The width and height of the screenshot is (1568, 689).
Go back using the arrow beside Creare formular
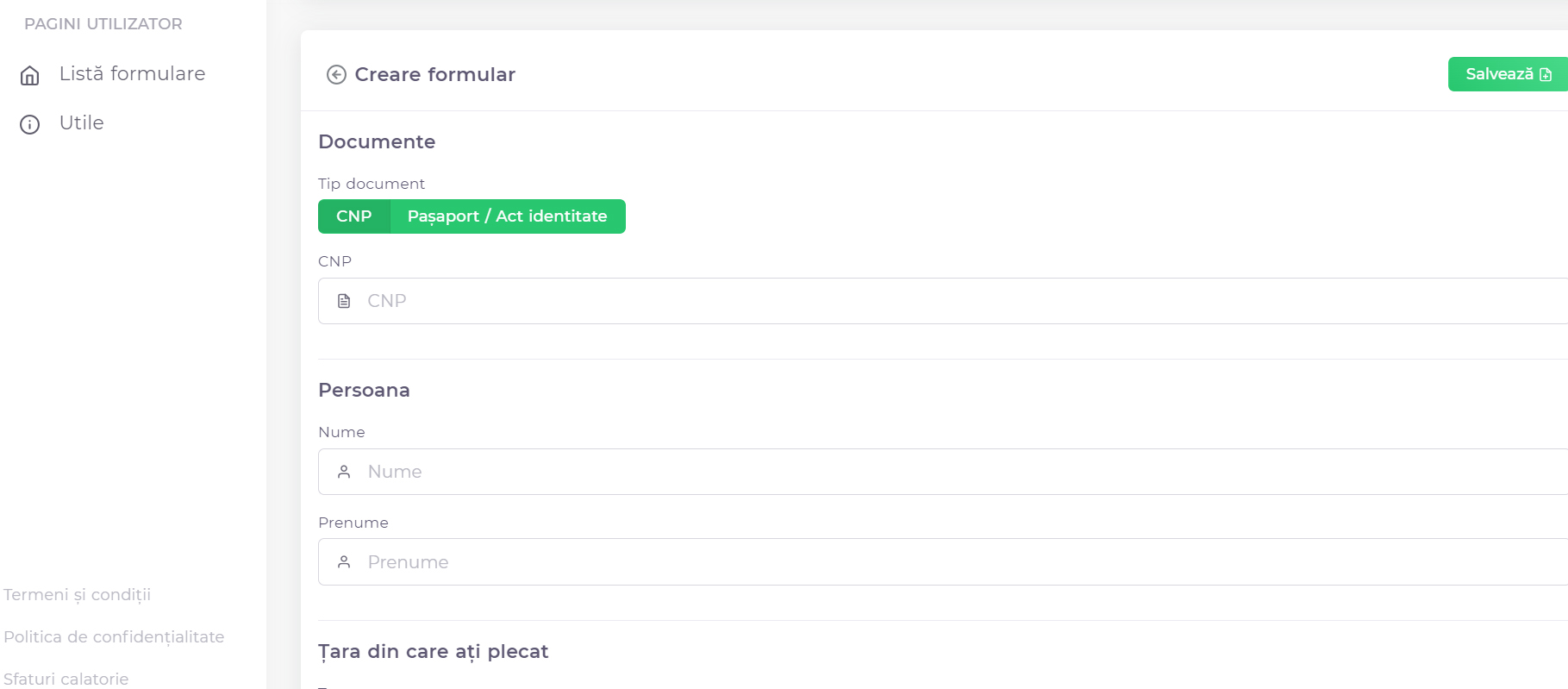(x=336, y=75)
